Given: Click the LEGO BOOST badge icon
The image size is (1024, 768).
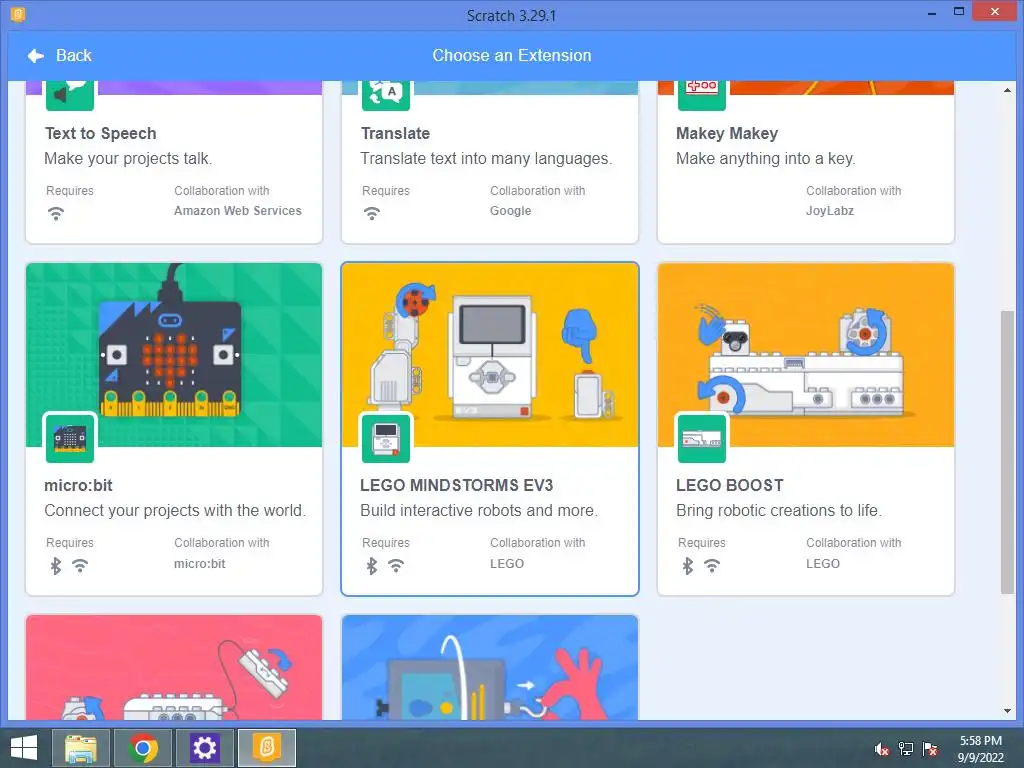Looking at the screenshot, I should [701, 438].
